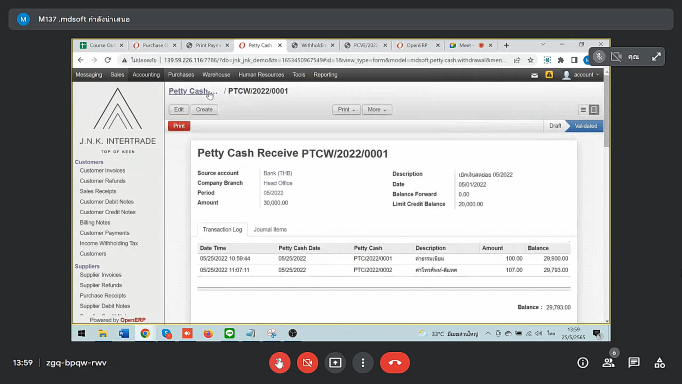This screenshot has width=682, height=384.
Task: Open the 05/2022 period link
Action: pyautogui.click(x=273, y=193)
